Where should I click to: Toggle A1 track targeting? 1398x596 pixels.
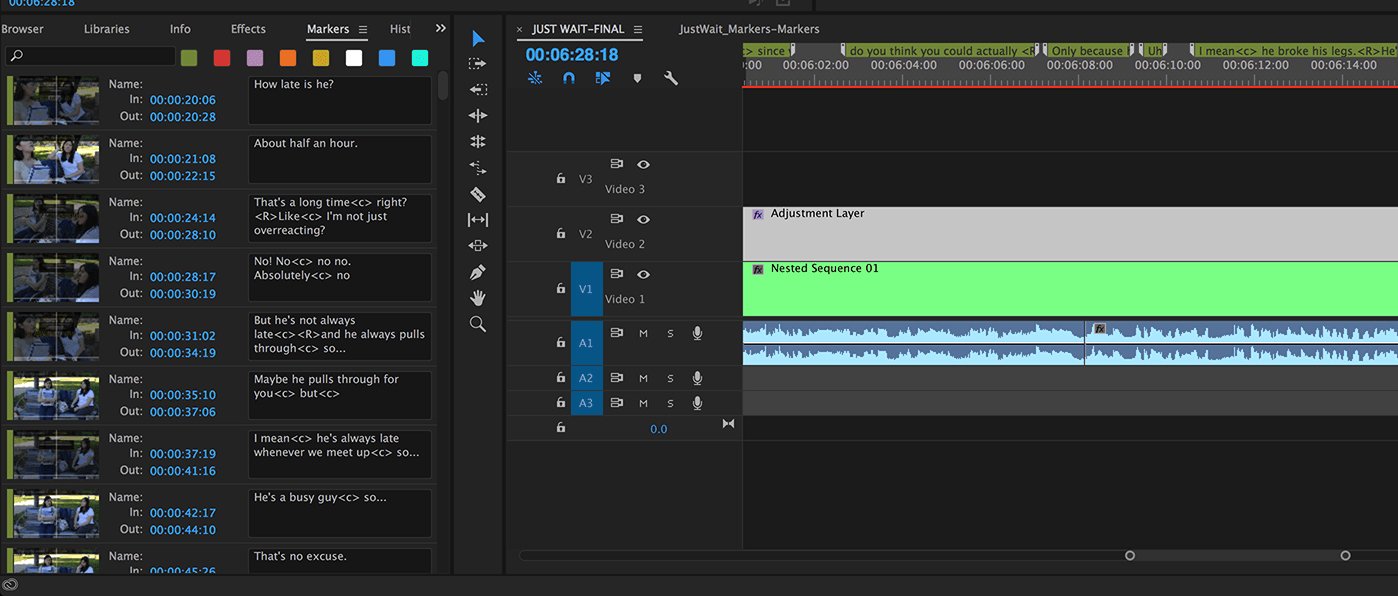click(x=586, y=343)
